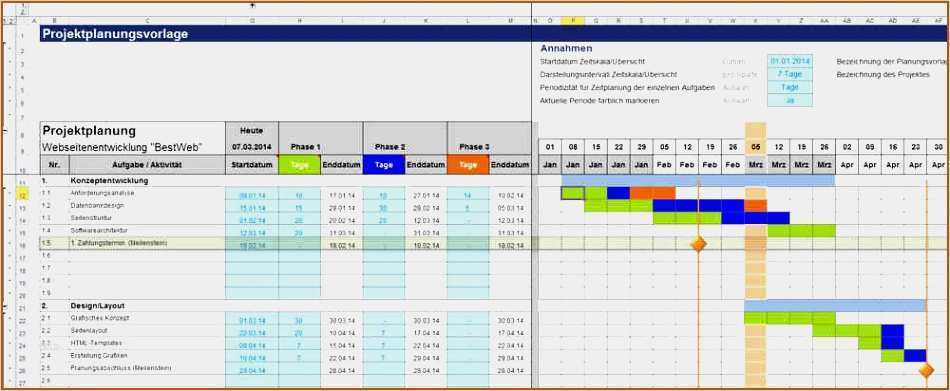The image size is (950, 391).
Task: Select the Grafisches Konzept task cell
Action: point(147,318)
